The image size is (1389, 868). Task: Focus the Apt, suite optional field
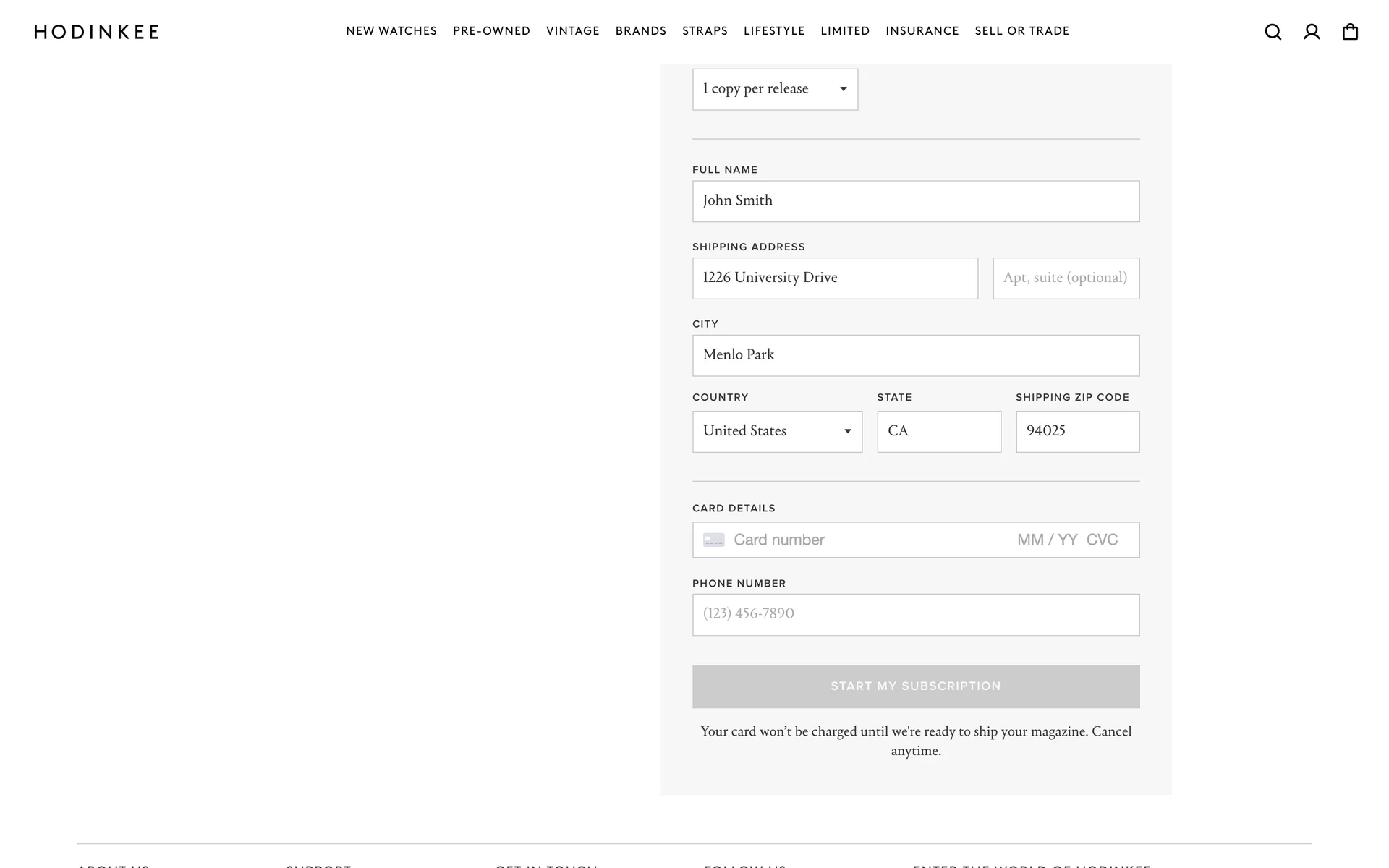tap(1066, 278)
